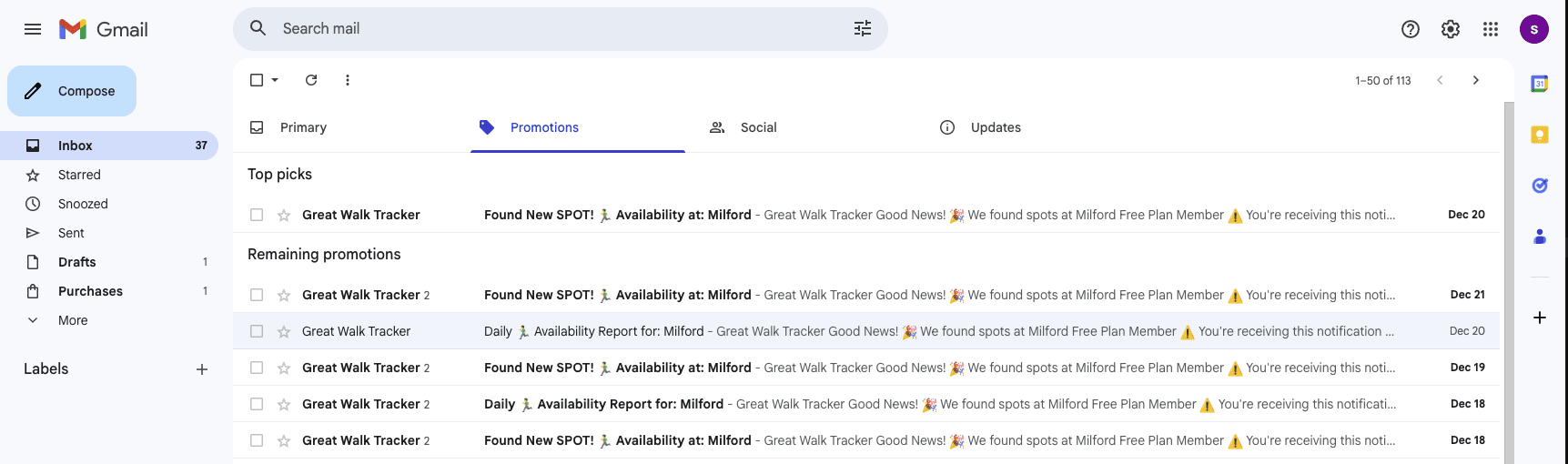Open the Snoozed folder

tap(109, 204)
